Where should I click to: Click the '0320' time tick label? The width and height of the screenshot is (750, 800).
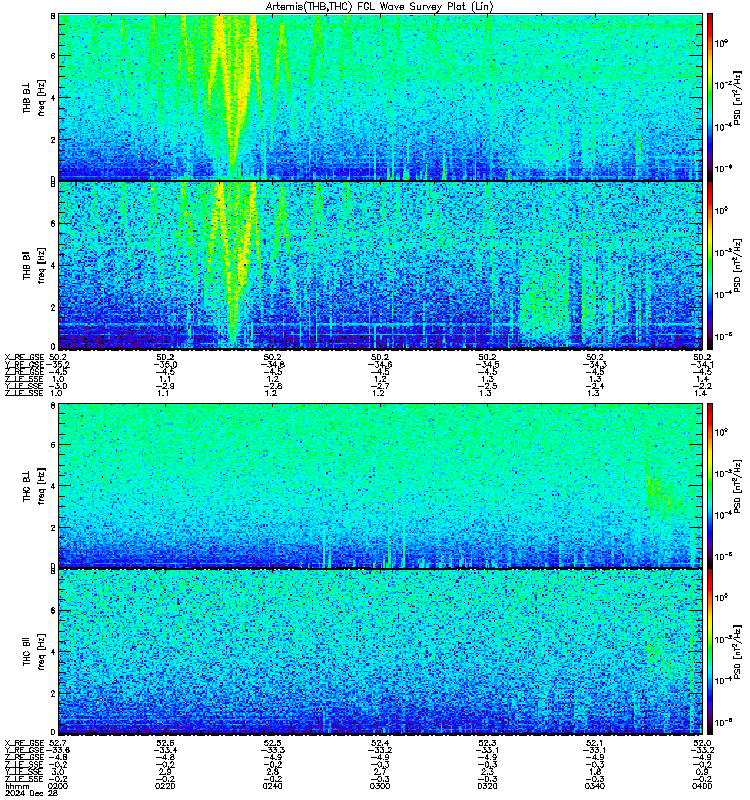487,786
